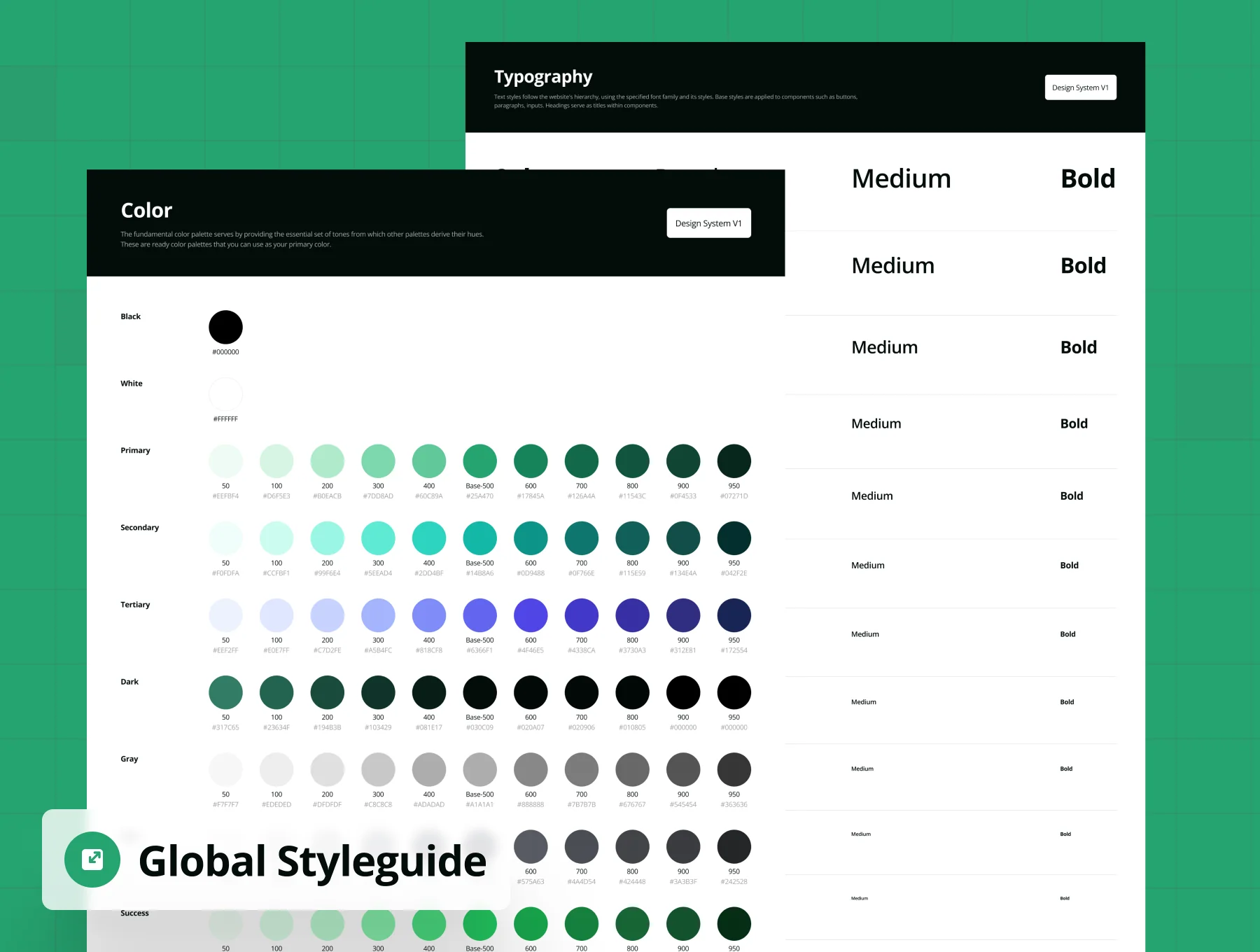This screenshot has width=1260, height=952.
Task: Select Gray 100 swatch #EDEDED
Action: click(276, 769)
